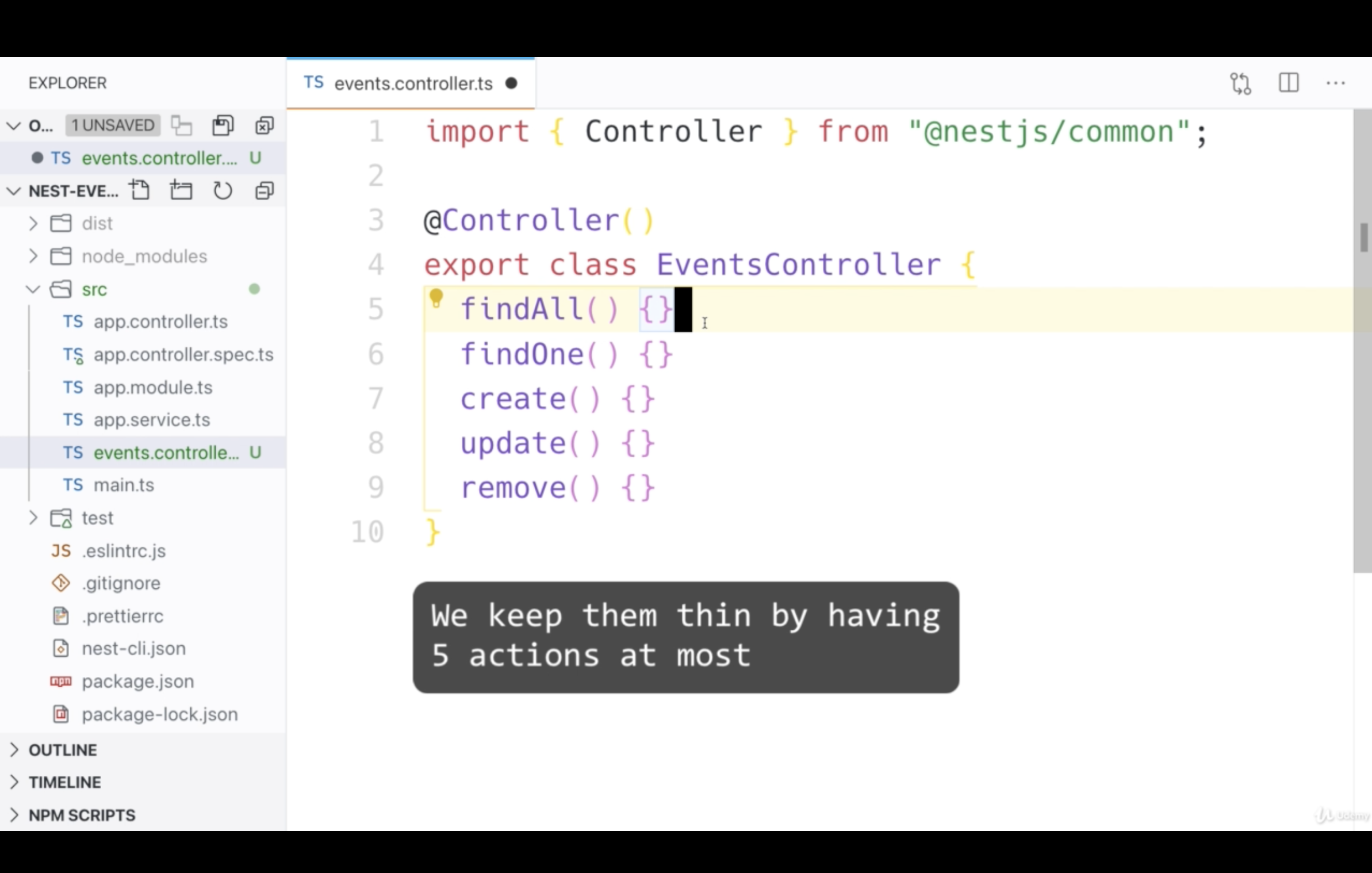Open the editor More Actions ellipsis
1372x873 pixels.
[1335, 83]
